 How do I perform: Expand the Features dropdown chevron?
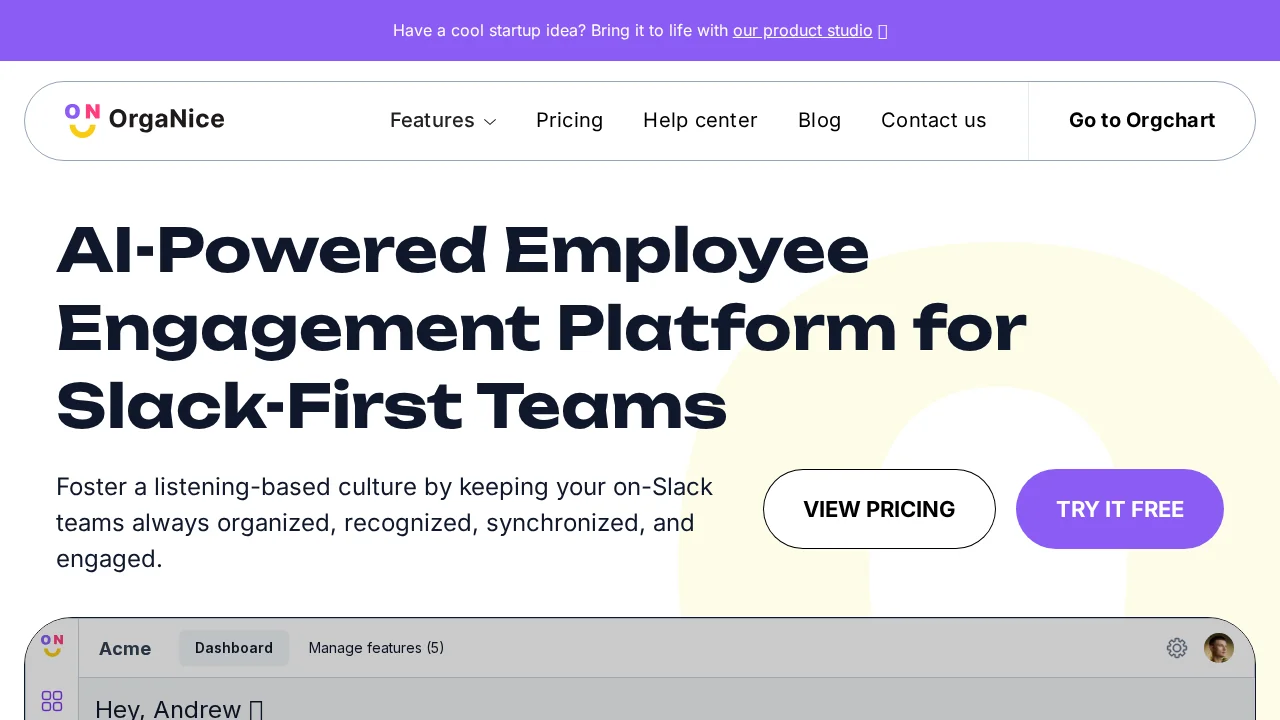coord(490,122)
